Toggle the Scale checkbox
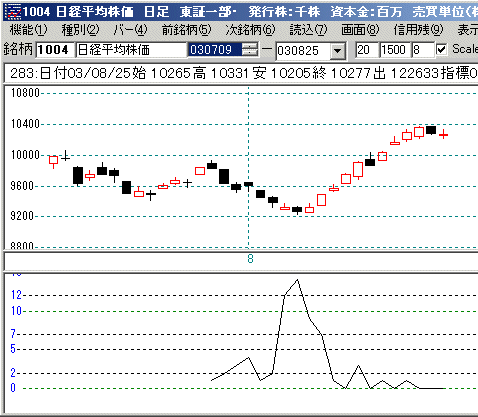The image size is (478, 417). pyautogui.click(x=441, y=50)
